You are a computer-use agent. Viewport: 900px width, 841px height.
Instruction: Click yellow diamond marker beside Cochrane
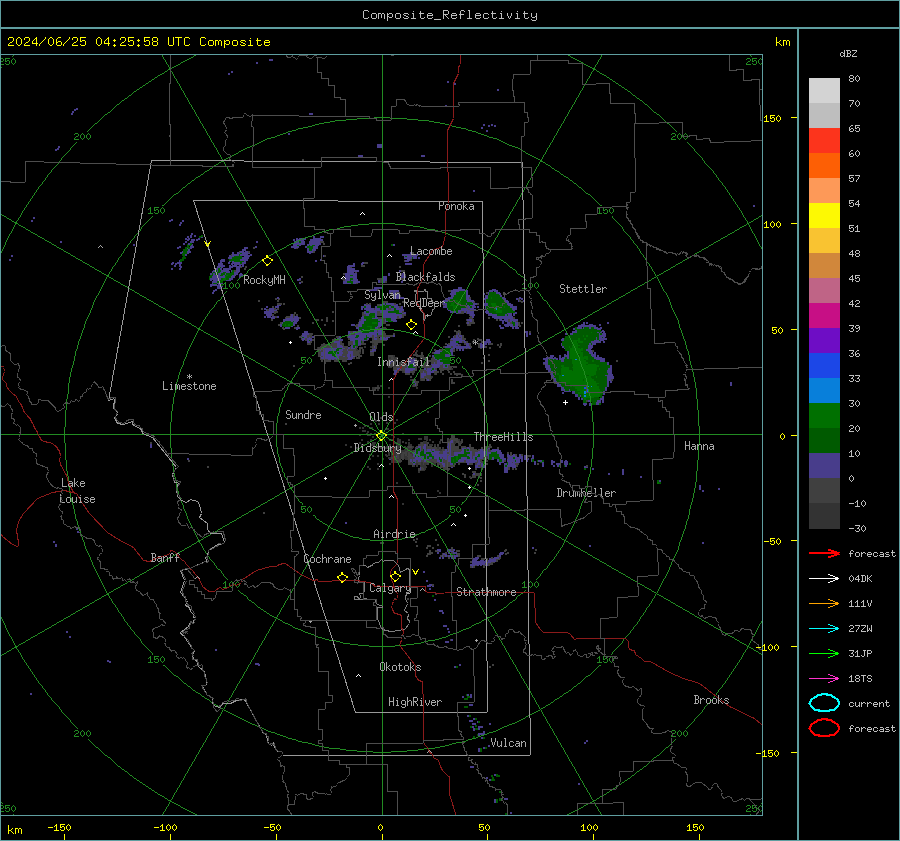(x=342, y=577)
